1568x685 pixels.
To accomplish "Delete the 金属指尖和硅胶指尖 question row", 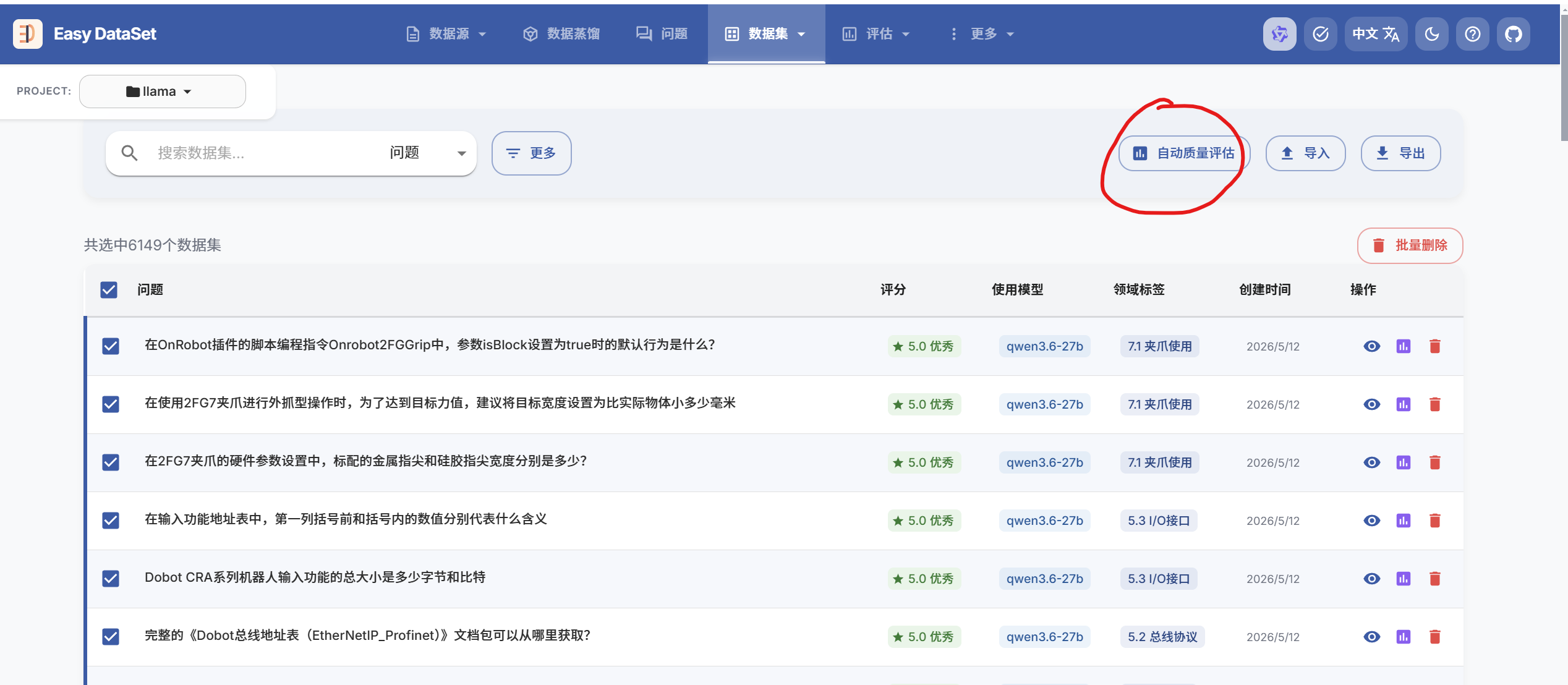I will click(x=1435, y=462).
